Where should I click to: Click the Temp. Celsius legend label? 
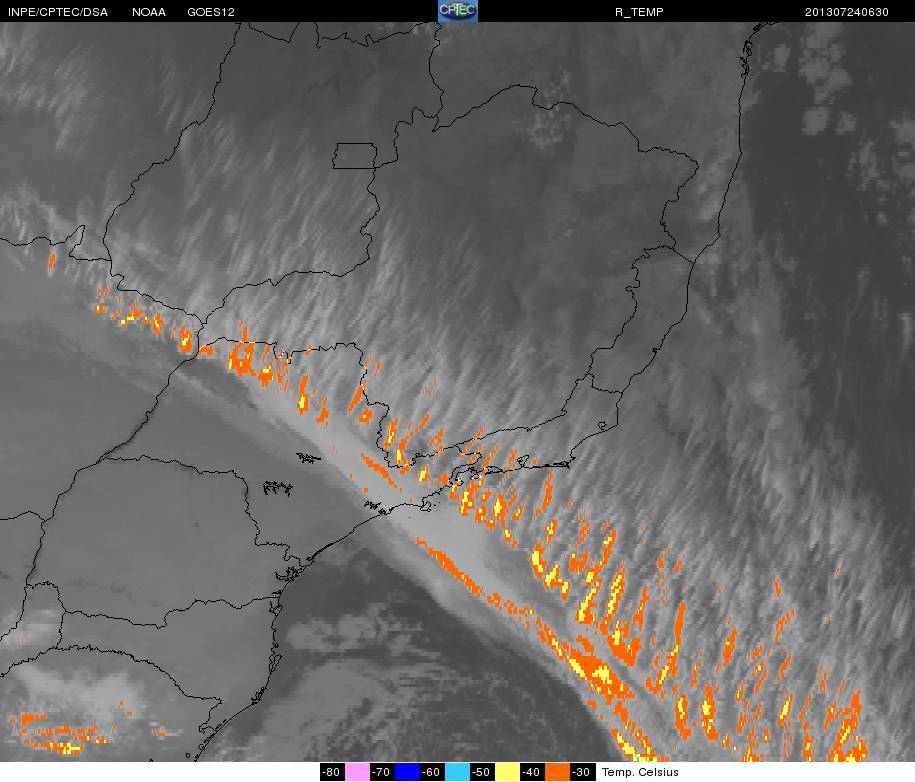(640, 772)
